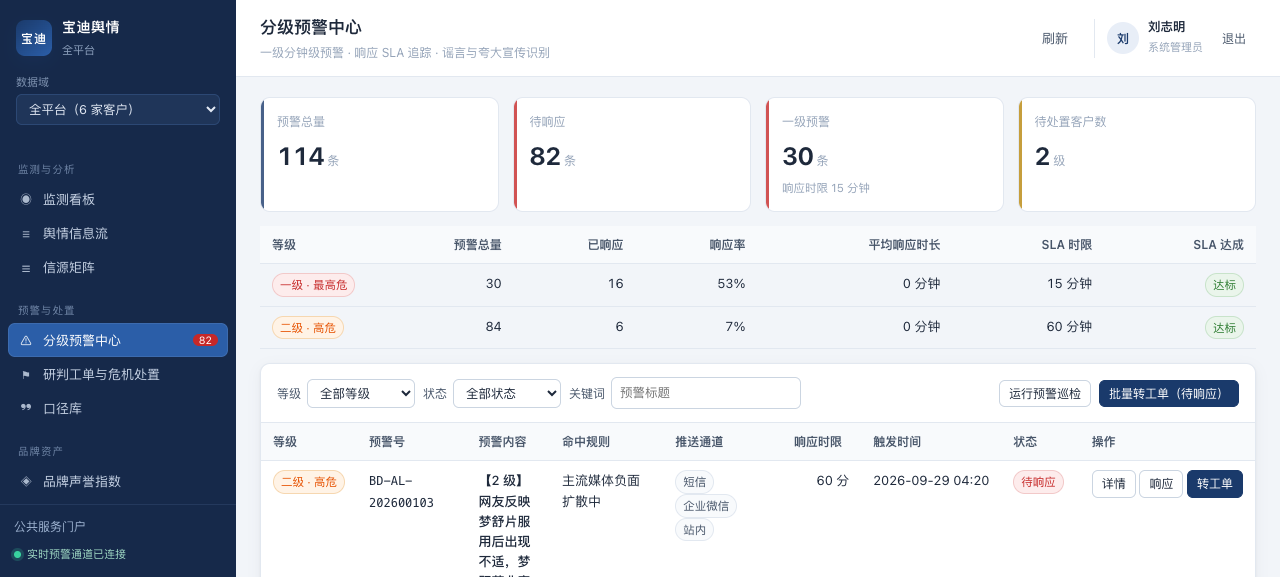Click 达标 badge in 一级 row
The image size is (1280, 577).
click(x=1224, y=285)
